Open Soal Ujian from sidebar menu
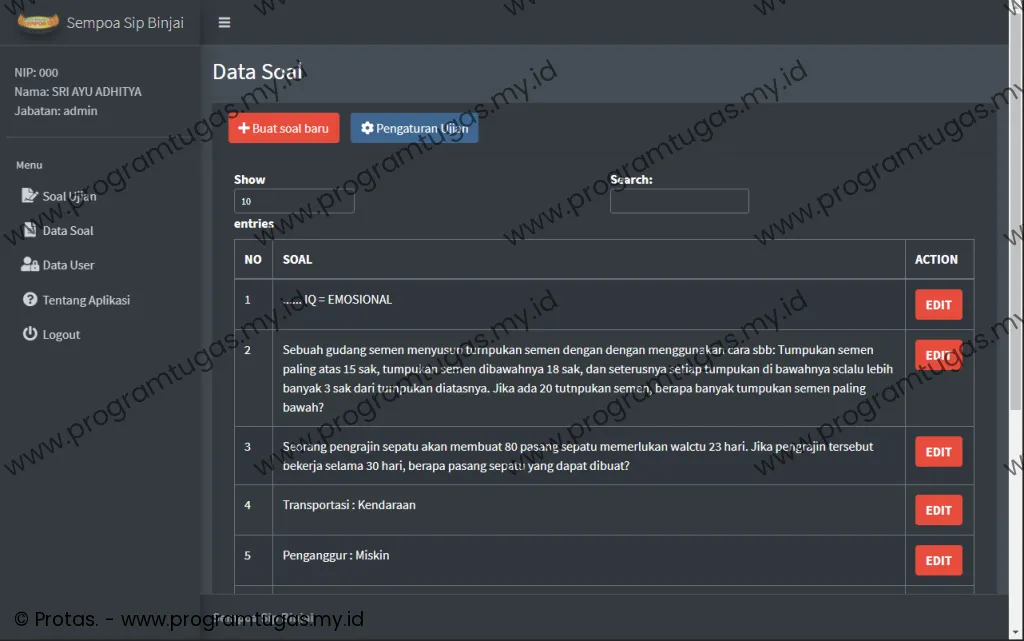1024x641 pixels. [x=69, y=196]
